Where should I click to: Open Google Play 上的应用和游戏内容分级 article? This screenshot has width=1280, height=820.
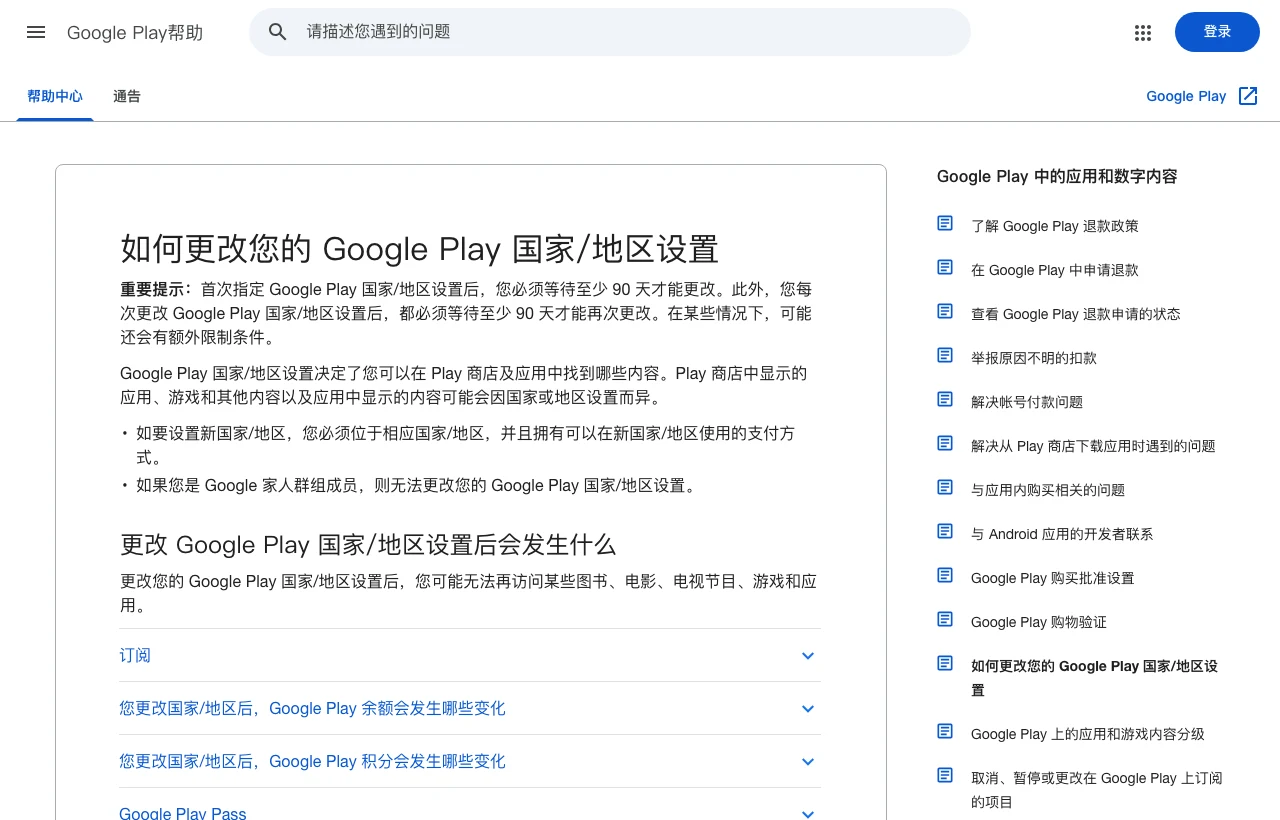tap(1088, 734)
